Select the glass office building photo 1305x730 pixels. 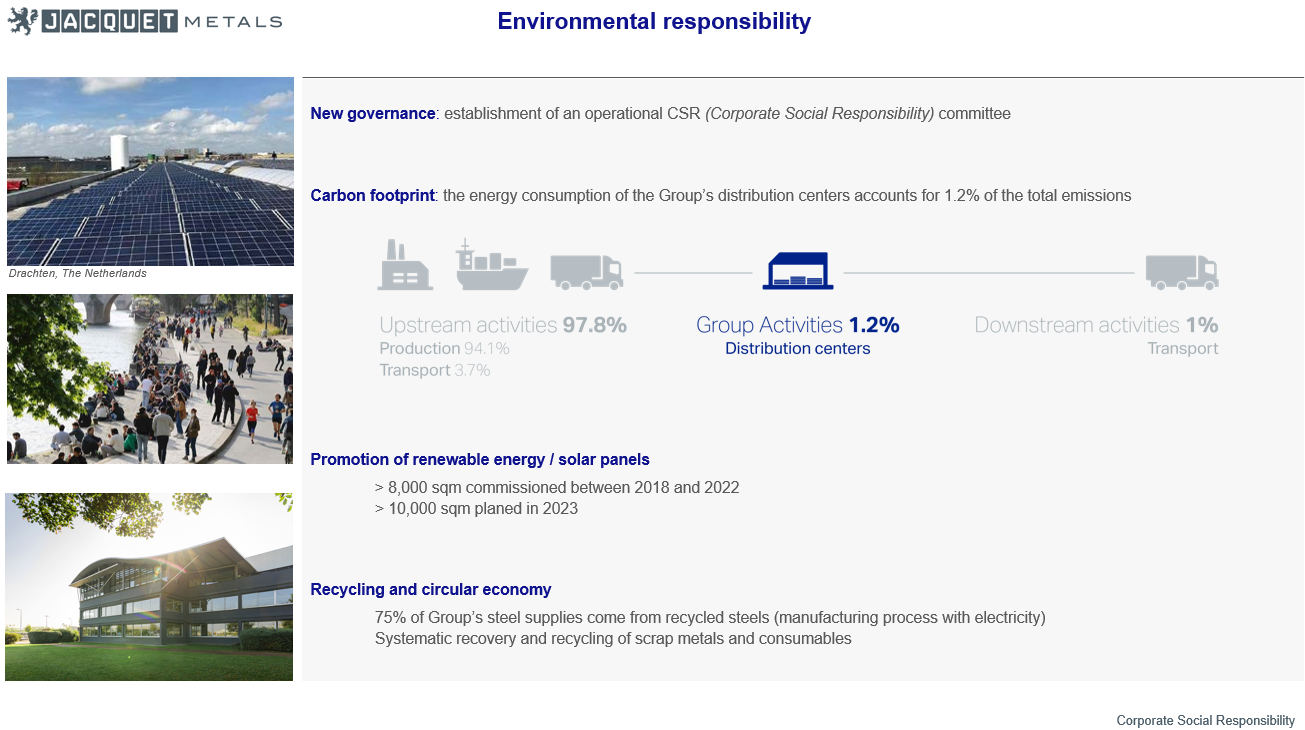click(149, 587)
